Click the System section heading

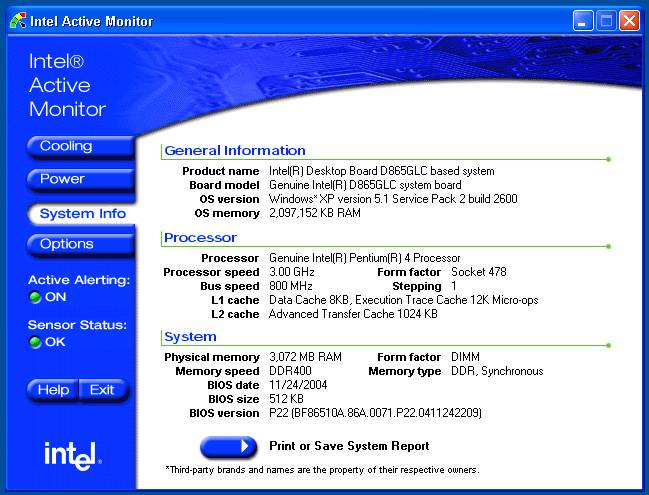tap(190, 336)
